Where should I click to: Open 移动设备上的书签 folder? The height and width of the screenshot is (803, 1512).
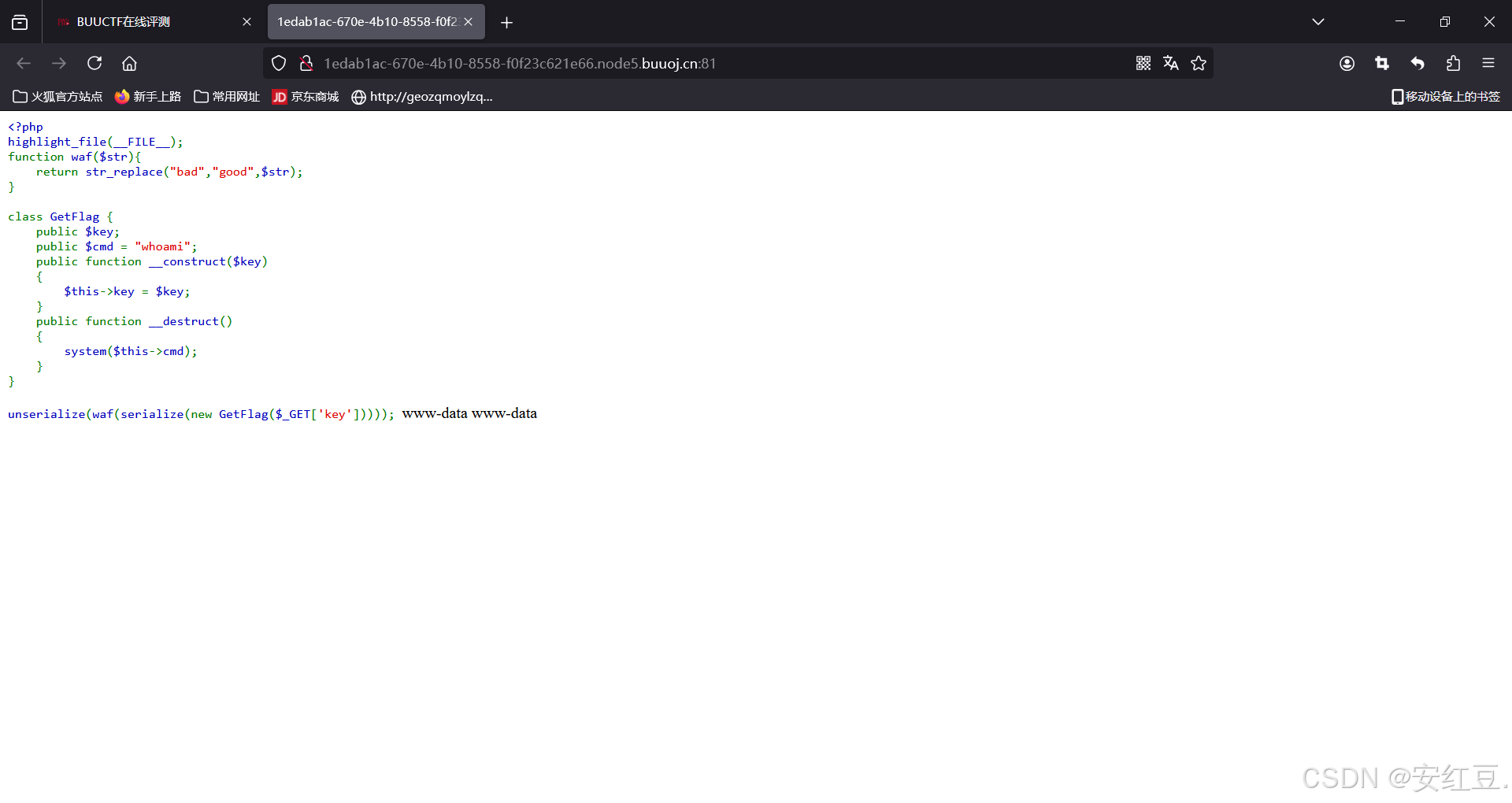pos(1446,97)
